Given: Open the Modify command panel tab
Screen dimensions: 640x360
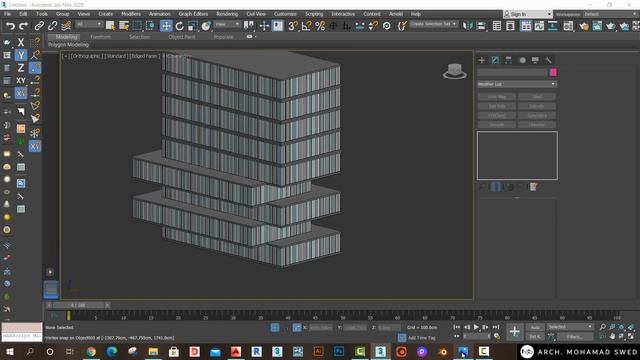Looking at the screenshot, I should [x=495, y=60].
